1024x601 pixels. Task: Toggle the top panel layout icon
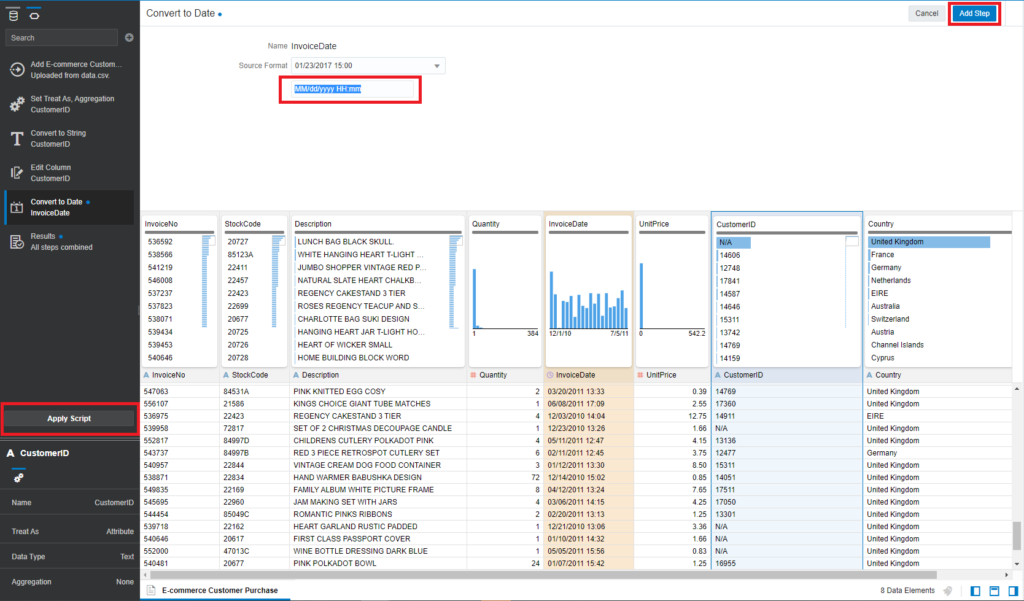(994, 591)
